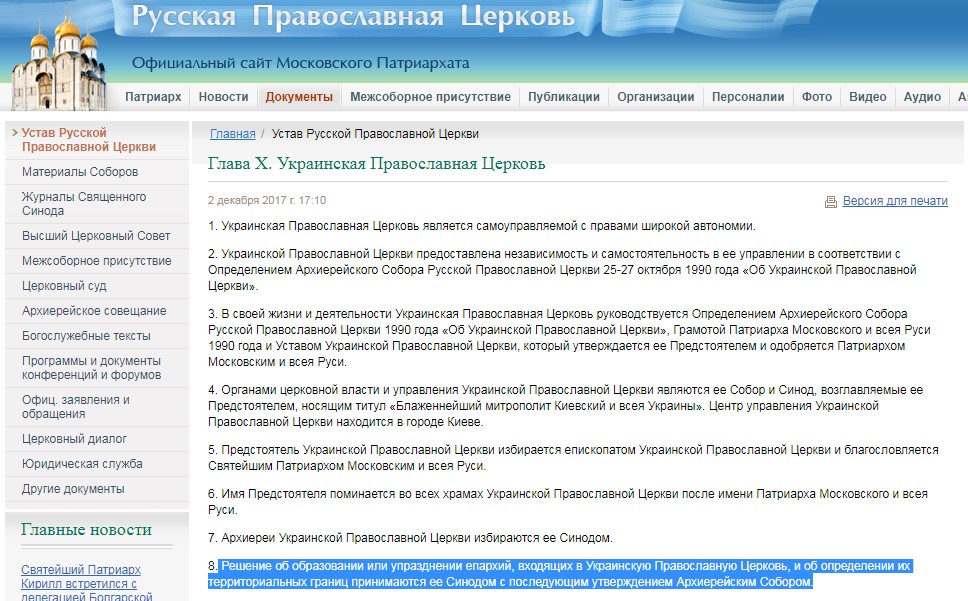Open the Публикации menu item
The width and height of the screenshot is (968, 601).
click(564, 97)
